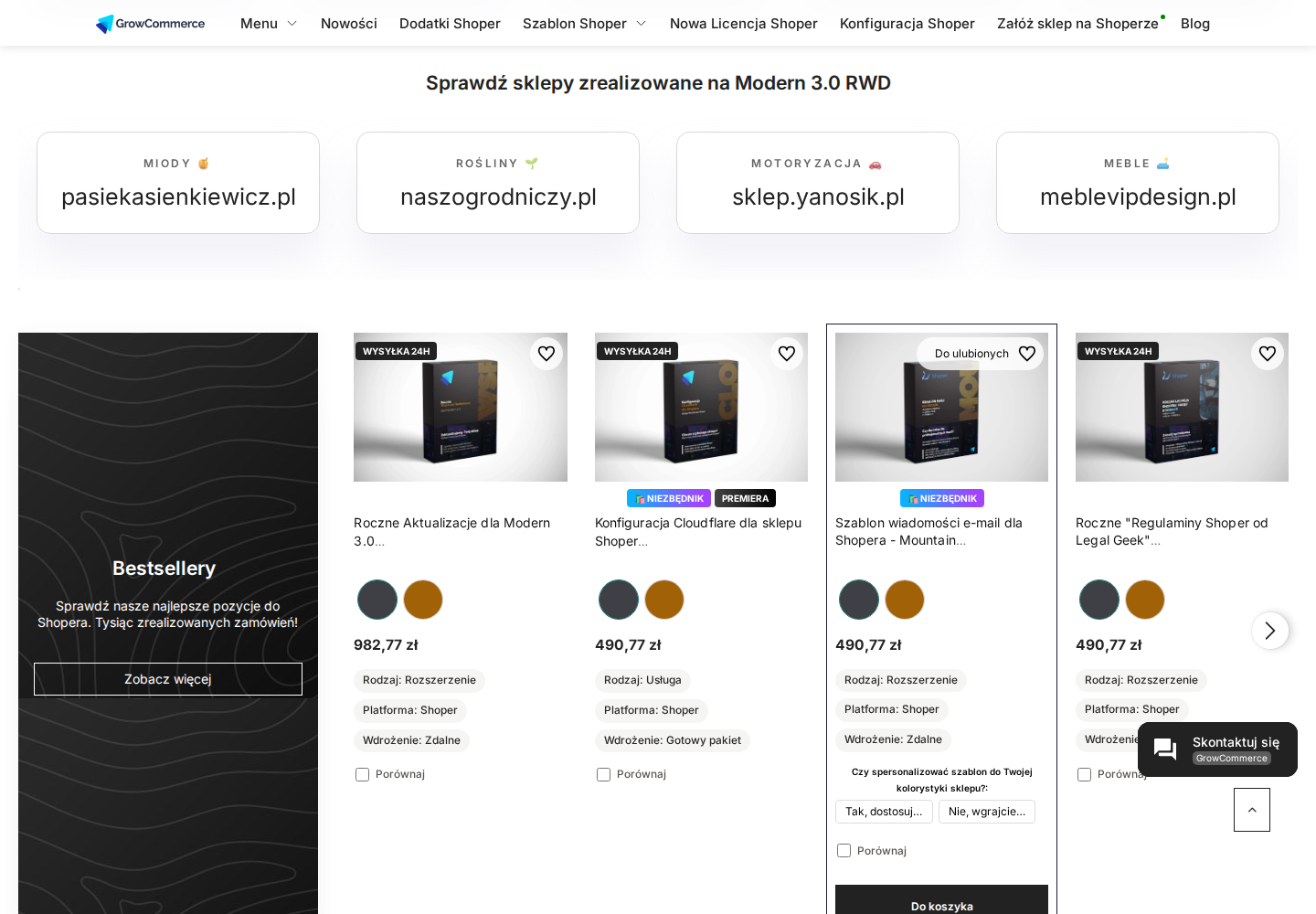Add Konfiguracja Cloudflare product to favorites
Screen dimensions: 1316x914
[787, 354]
